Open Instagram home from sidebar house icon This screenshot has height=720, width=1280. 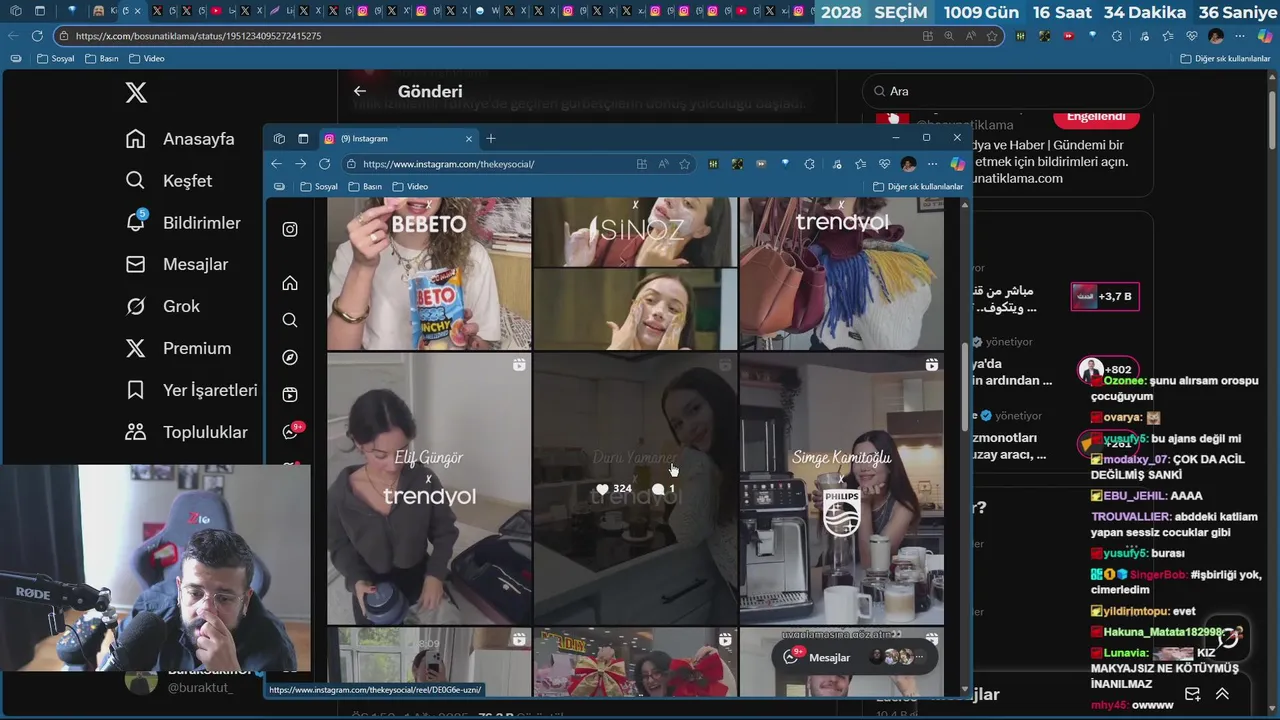[x=290, y=283]
